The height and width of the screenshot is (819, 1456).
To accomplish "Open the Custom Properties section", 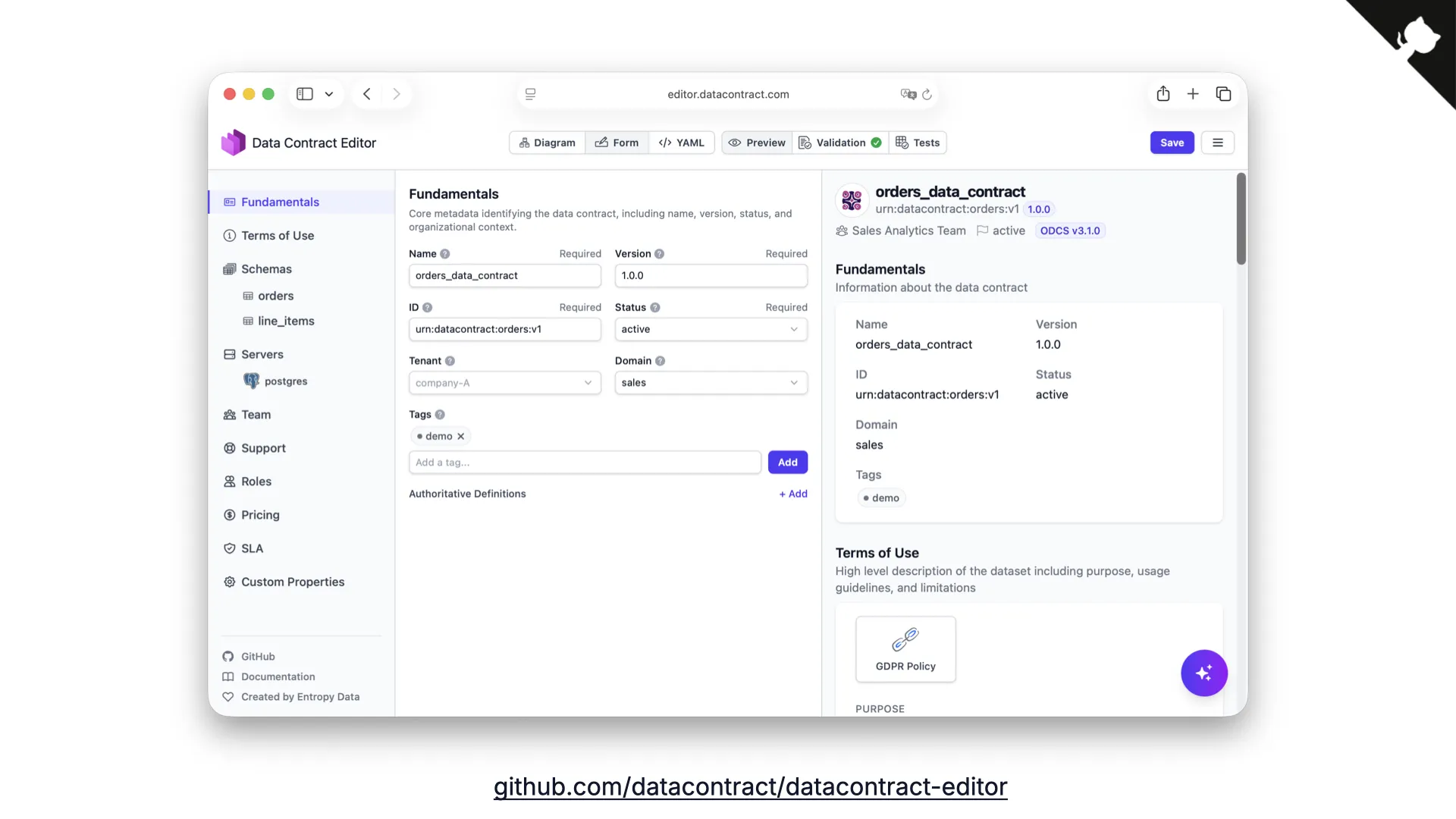I will tap(292, 582).
